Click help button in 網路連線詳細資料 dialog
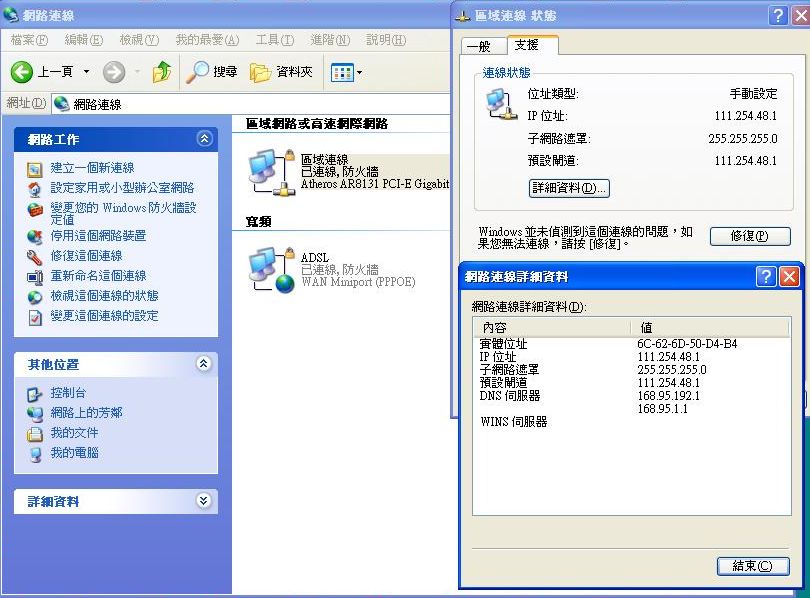The height and width of the screenshot is (598, 810). pos(766,277)
